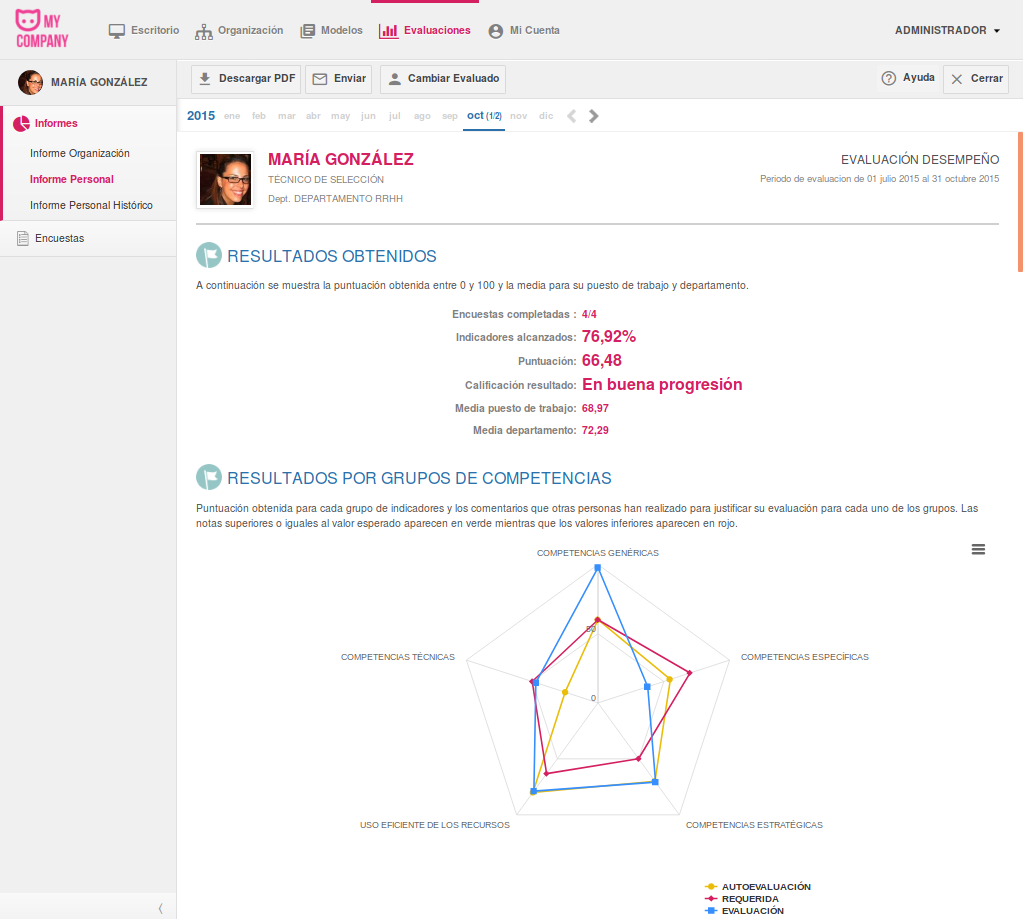Click the 4/4 encuestas completadas value
Screen dimensions: 1023x919
[x=589, y=314]
